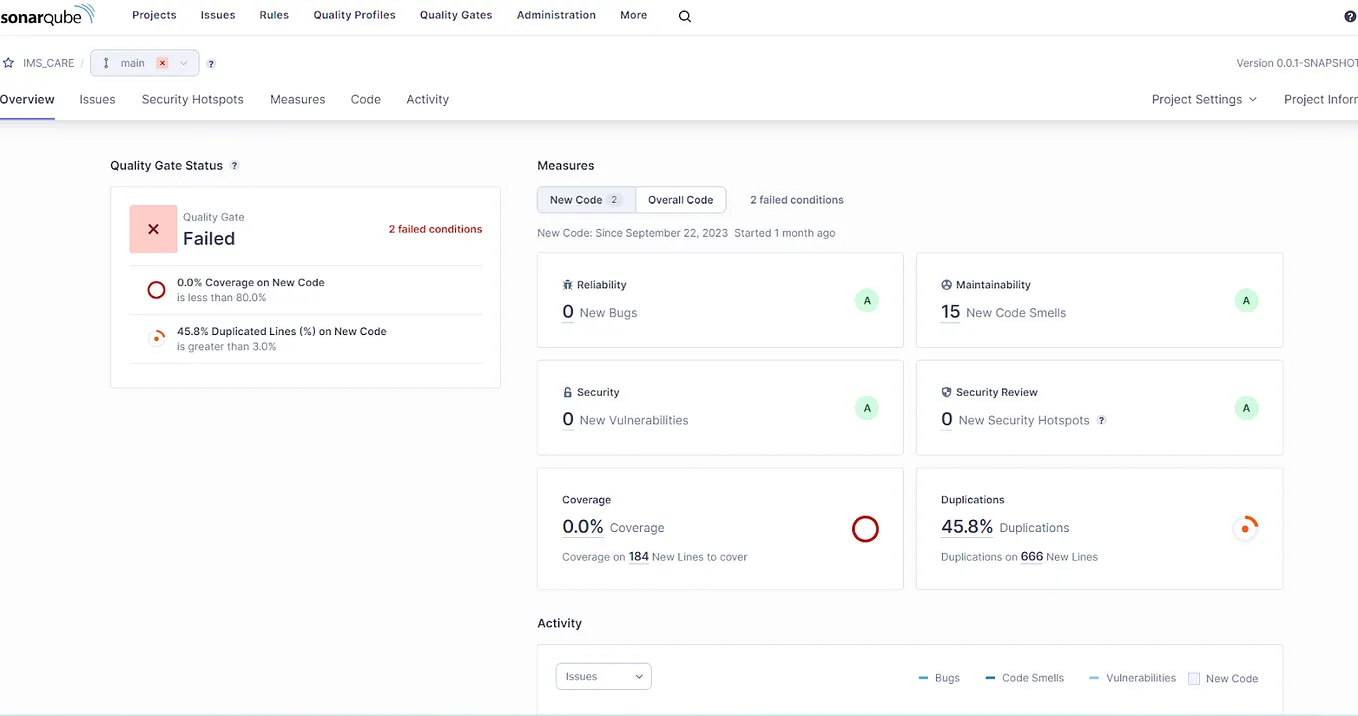The image size is (1358, 716).
Task: Expand the Project Settings dropdown
Action: point(1204,99)
